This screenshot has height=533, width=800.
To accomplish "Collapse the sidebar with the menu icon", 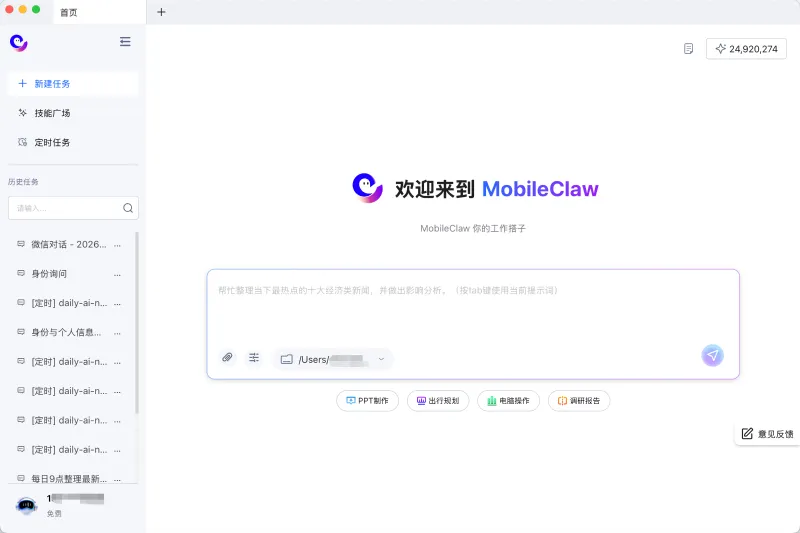I will click(125, 41).
